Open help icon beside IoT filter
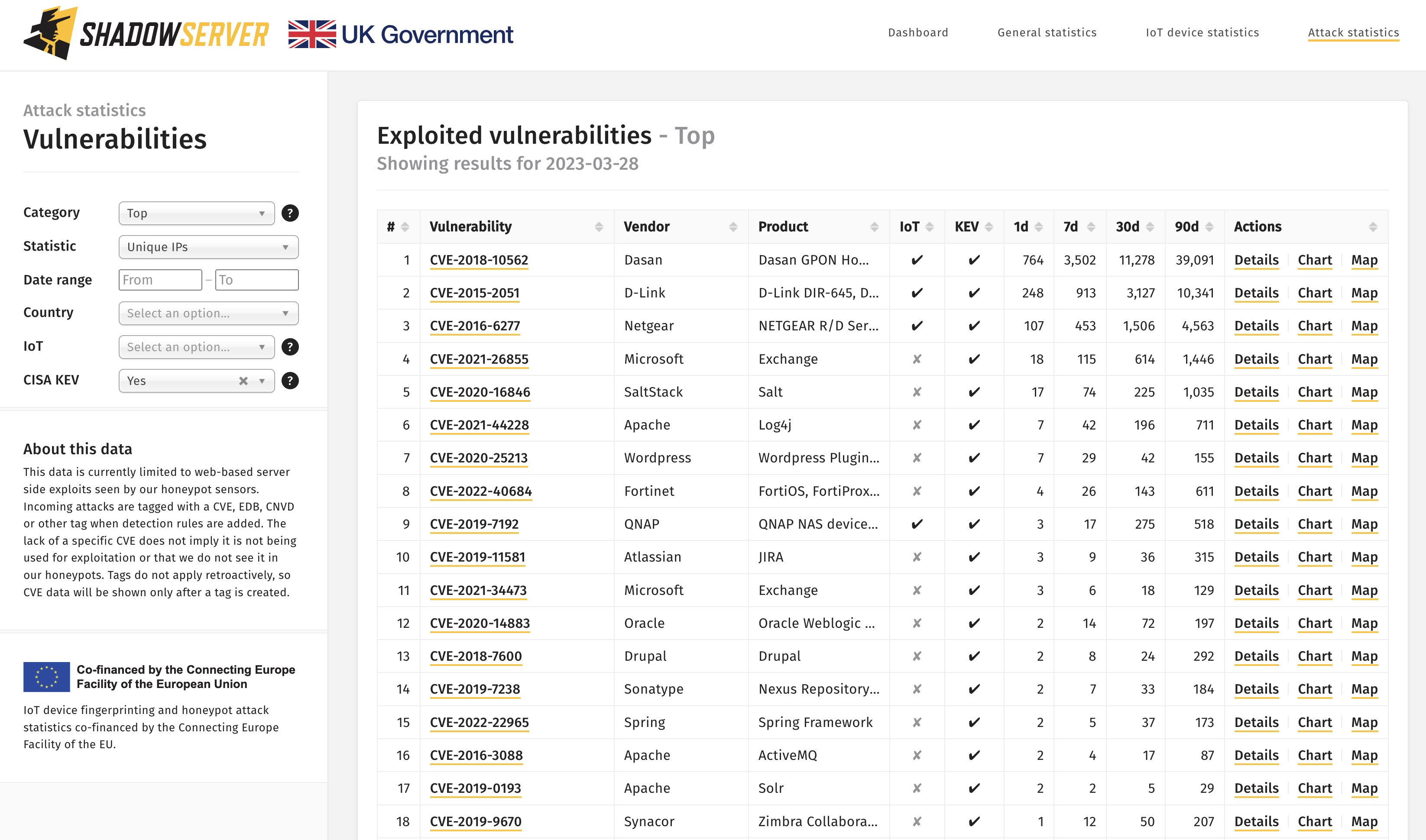This screenshot has width=1426, height=840. click(290, 346)
